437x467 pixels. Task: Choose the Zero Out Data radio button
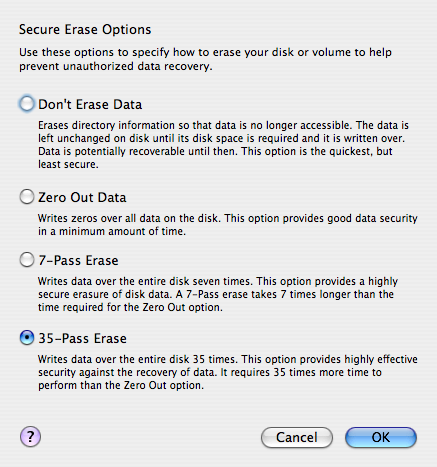27,197
